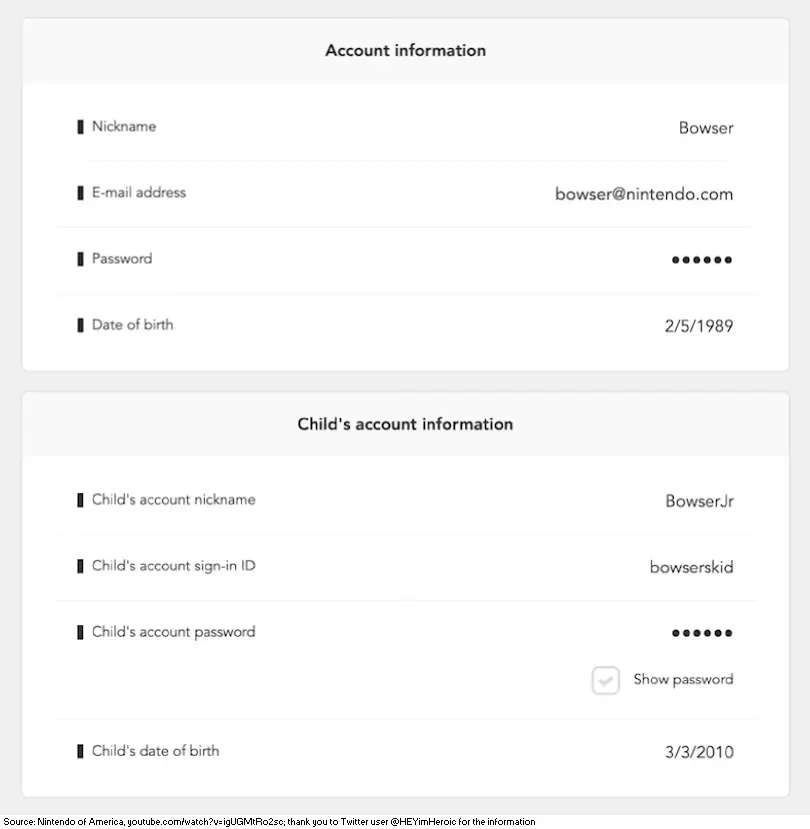
Task: Select the bowserskid sign-in ID value
Action: pyautogui.click(x=692, y=567)
